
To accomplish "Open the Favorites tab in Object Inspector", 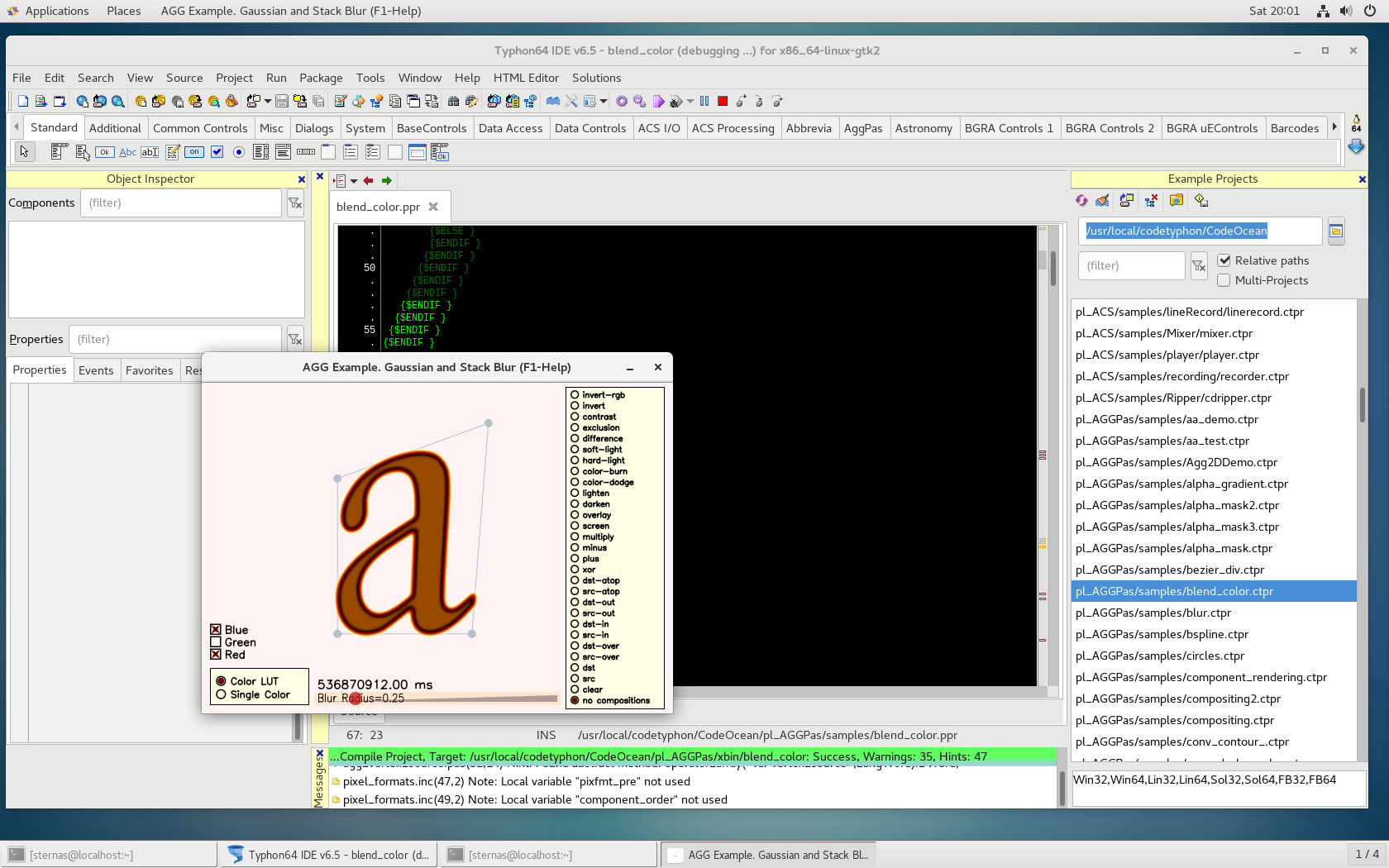I will (149, 370).
